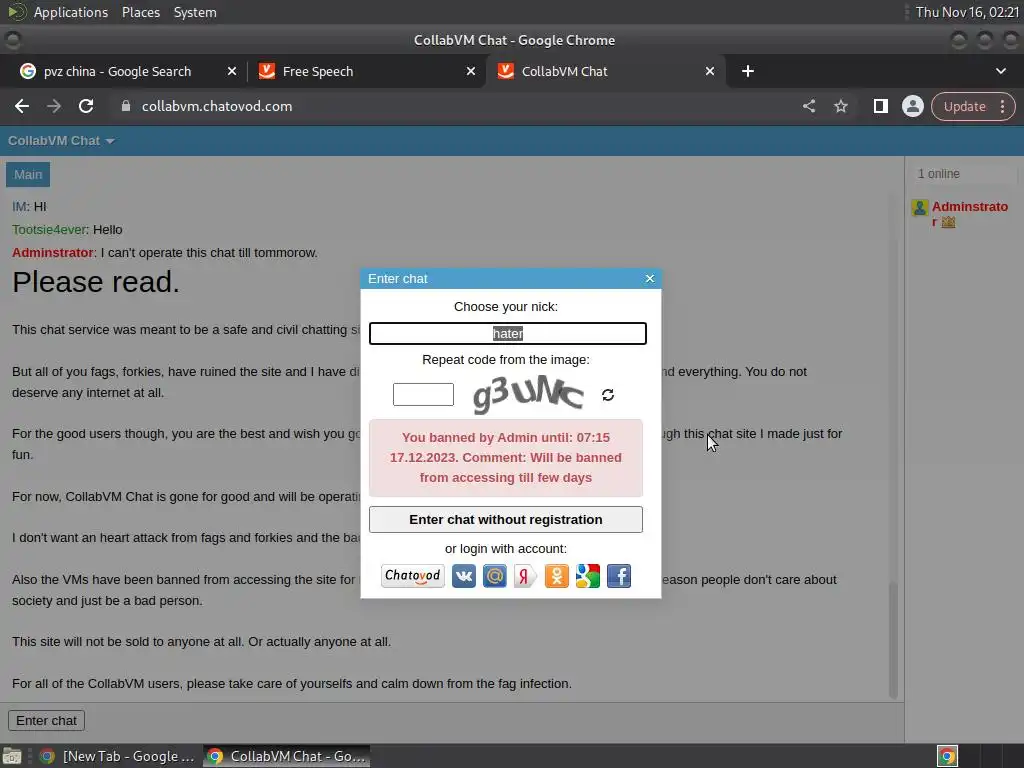Login with the Facebook account icon

618,576
